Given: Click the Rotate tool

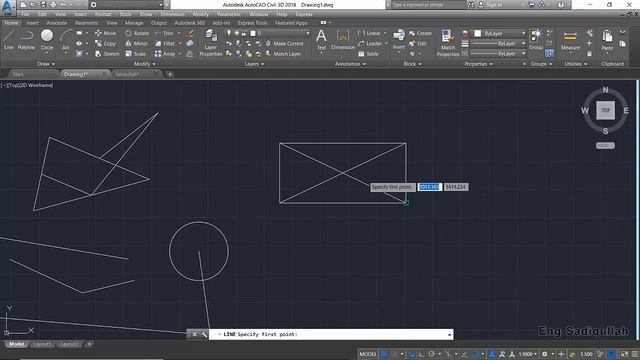Looking at the screenshot, I should [x=137, y=33].
